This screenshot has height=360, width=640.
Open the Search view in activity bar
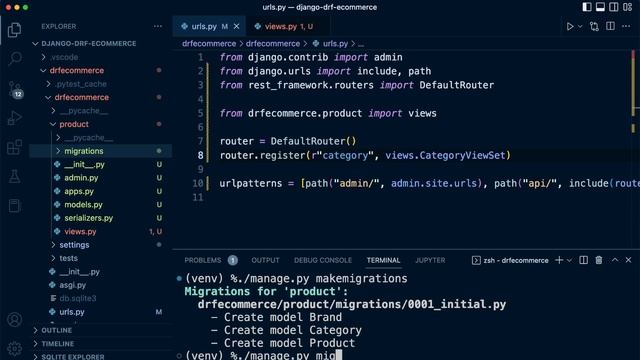pyautogui.click(x=14, y=58)
